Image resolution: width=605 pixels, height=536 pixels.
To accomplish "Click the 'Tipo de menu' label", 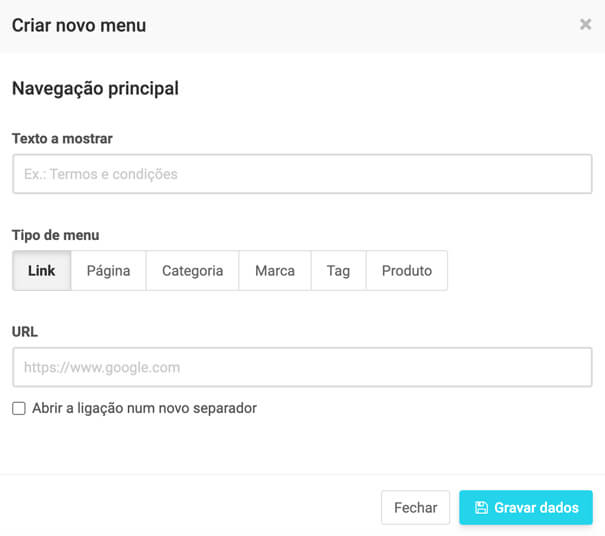I will click(x=56, y=235).
